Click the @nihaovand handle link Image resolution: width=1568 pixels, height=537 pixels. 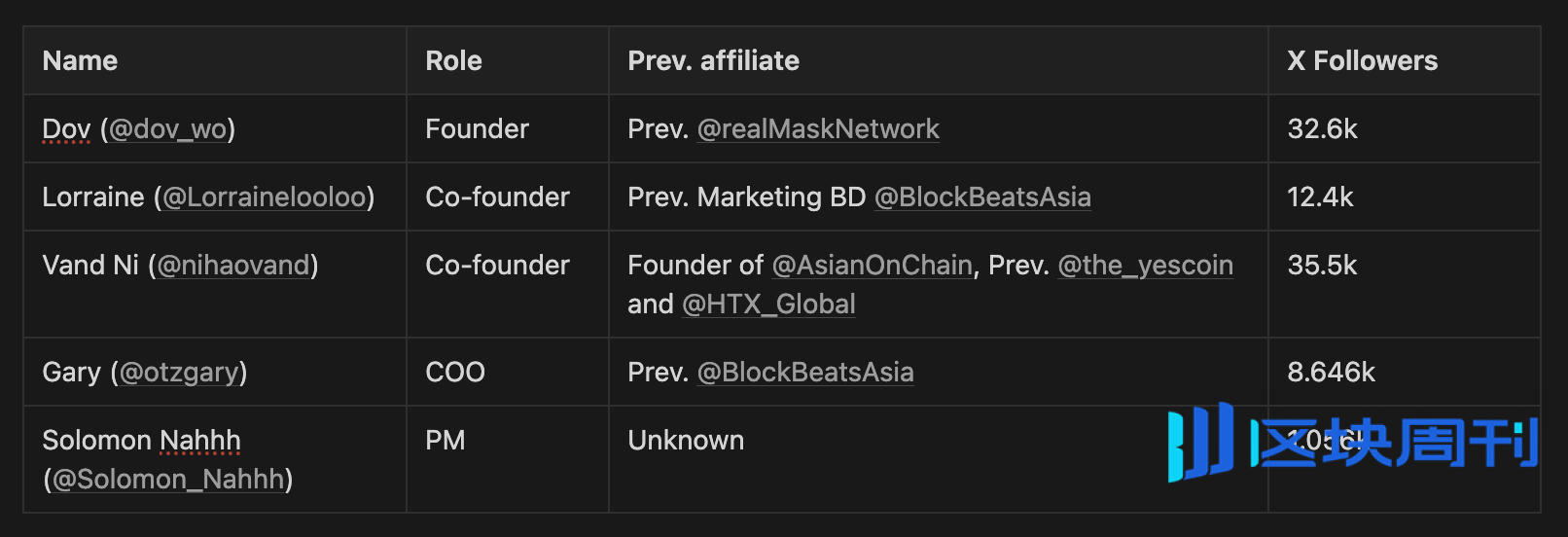(233, 266)
